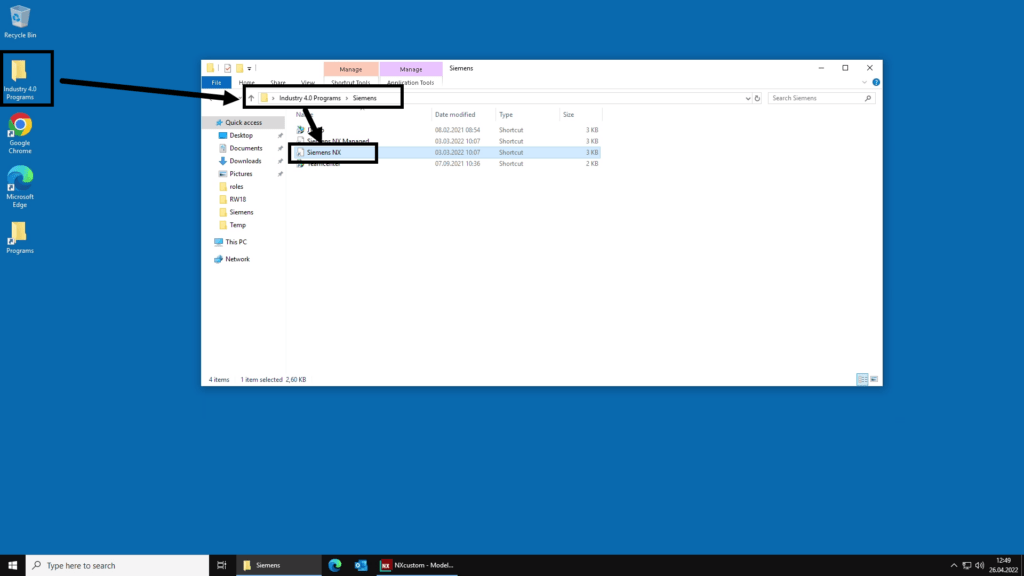Switch to large icons view in status bar
Viewport: 1024px width, 576px height.
coord(874,380)
